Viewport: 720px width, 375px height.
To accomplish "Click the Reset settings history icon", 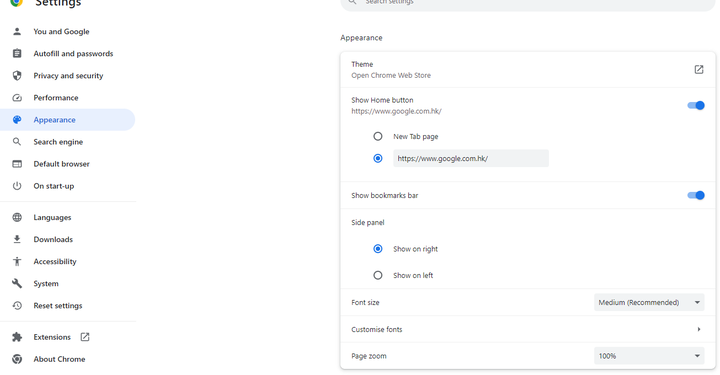I will (x=17, y=306).
